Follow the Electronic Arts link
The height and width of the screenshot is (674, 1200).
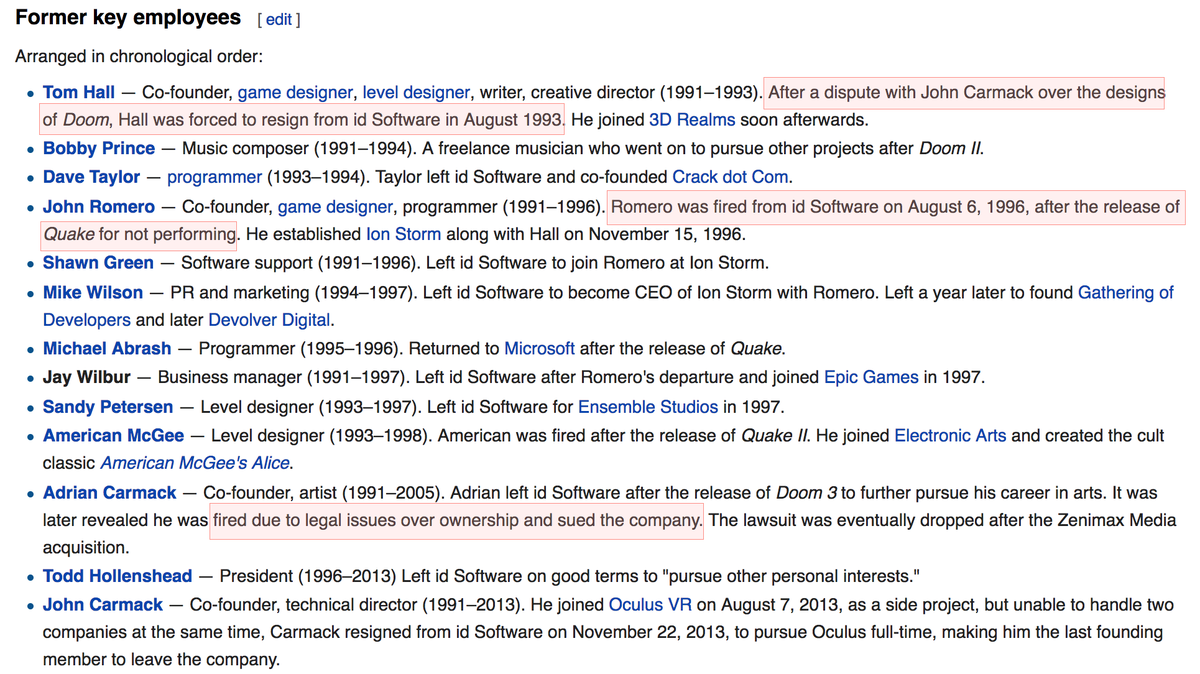pos(950,436)
